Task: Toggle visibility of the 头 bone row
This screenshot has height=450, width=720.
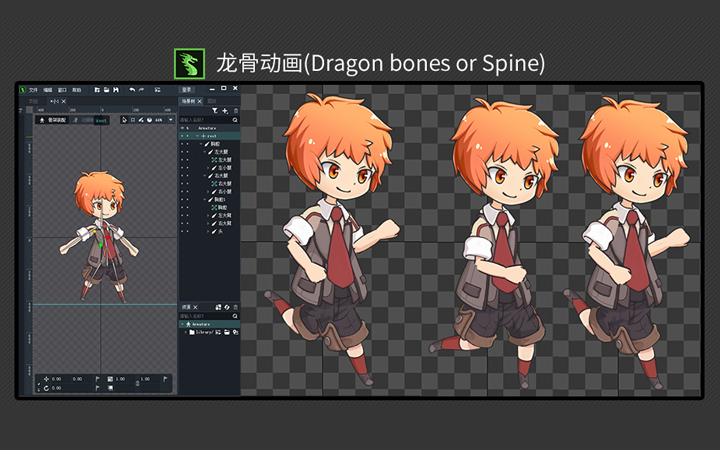Action: [x=183, y=231]
